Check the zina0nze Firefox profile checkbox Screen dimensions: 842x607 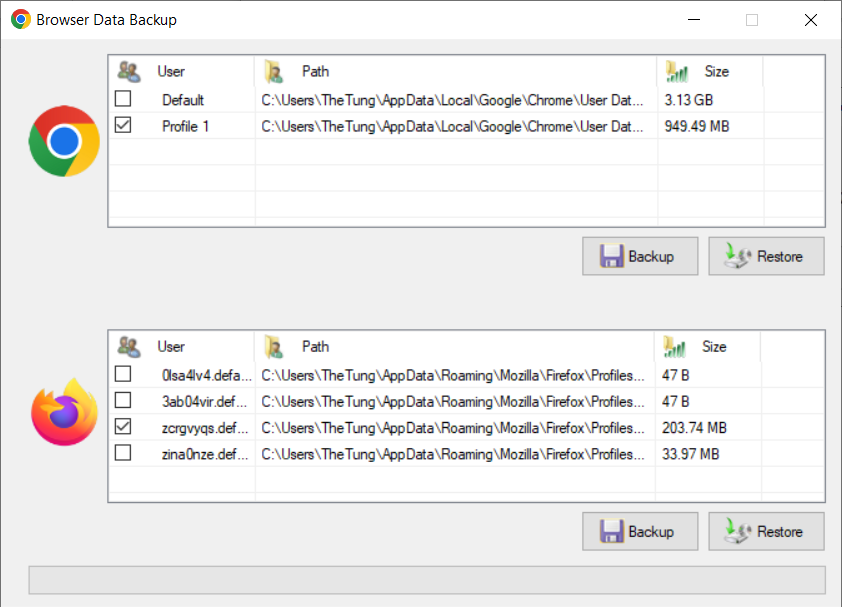(x=123, y=453)
